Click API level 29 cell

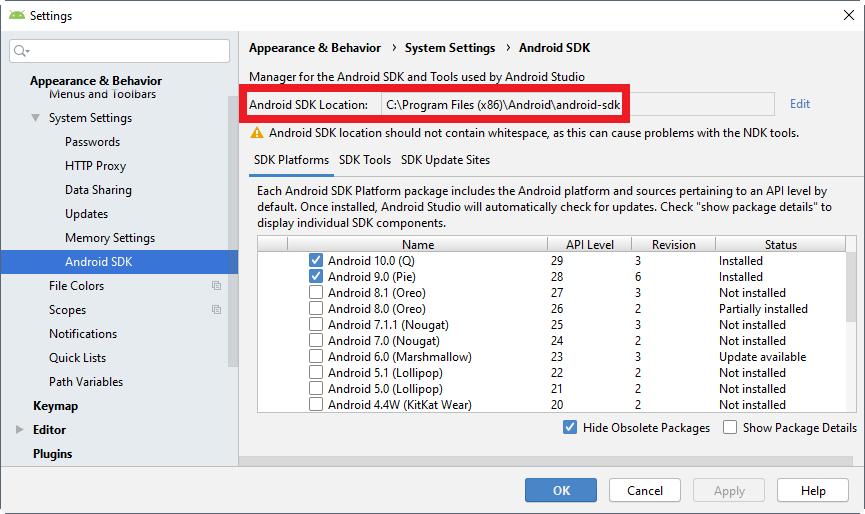click(557, 260)
